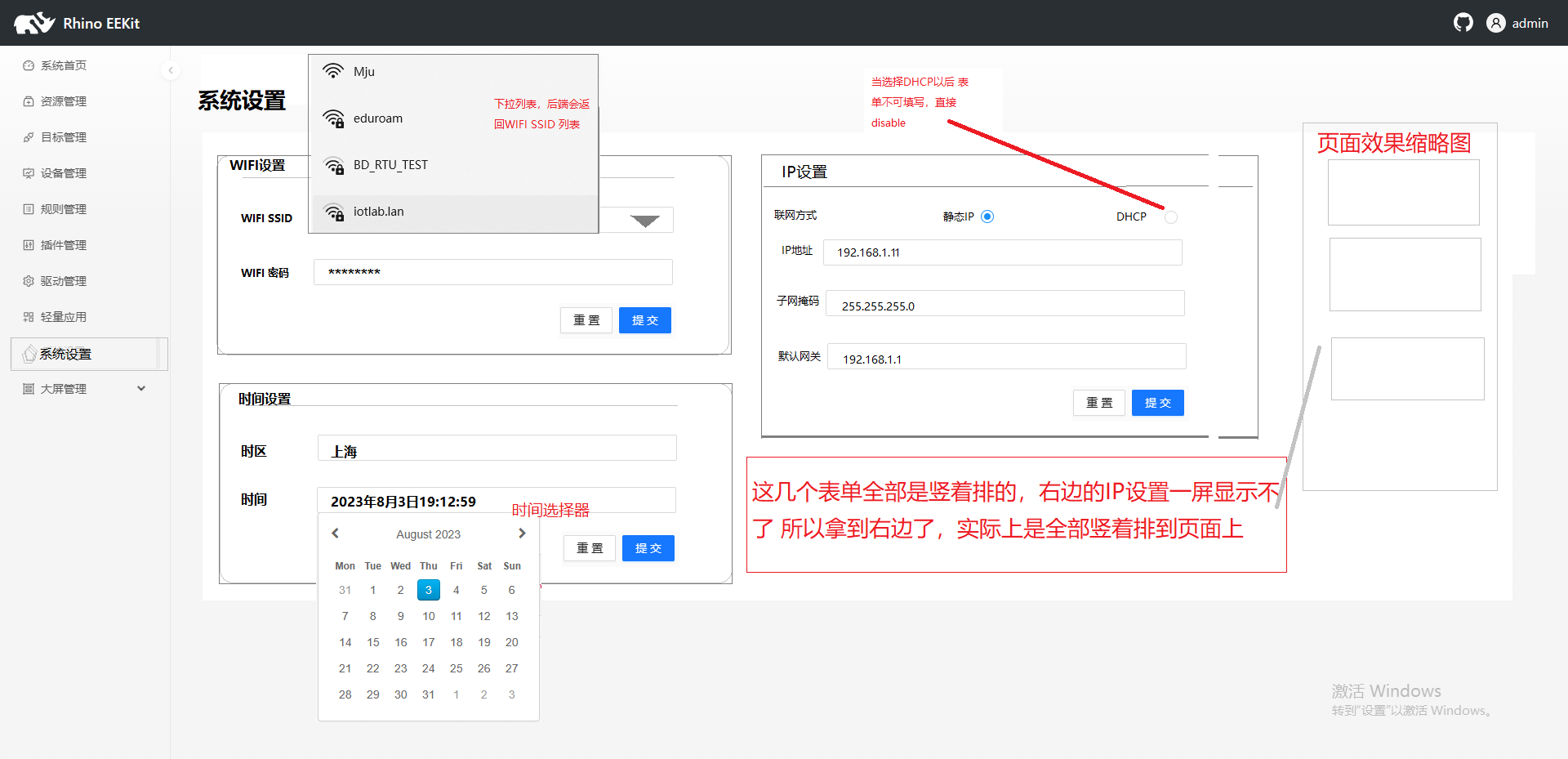The image size is (1568, 759).
Task: Enable the DHCP radio option
Action: tap(1172, 217)
